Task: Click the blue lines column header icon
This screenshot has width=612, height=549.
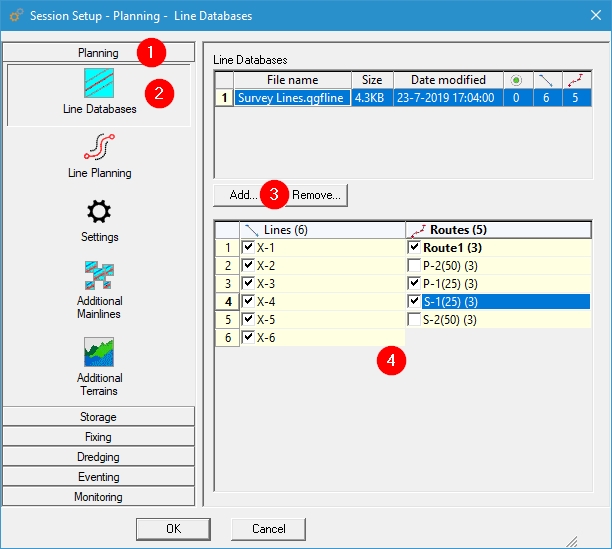Action: 546,80
